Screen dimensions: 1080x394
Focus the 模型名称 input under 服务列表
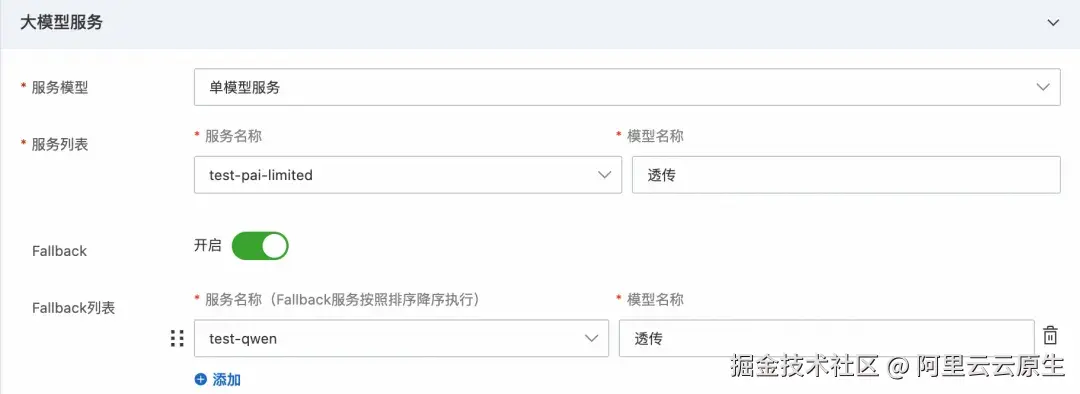[x=846, y=175]
